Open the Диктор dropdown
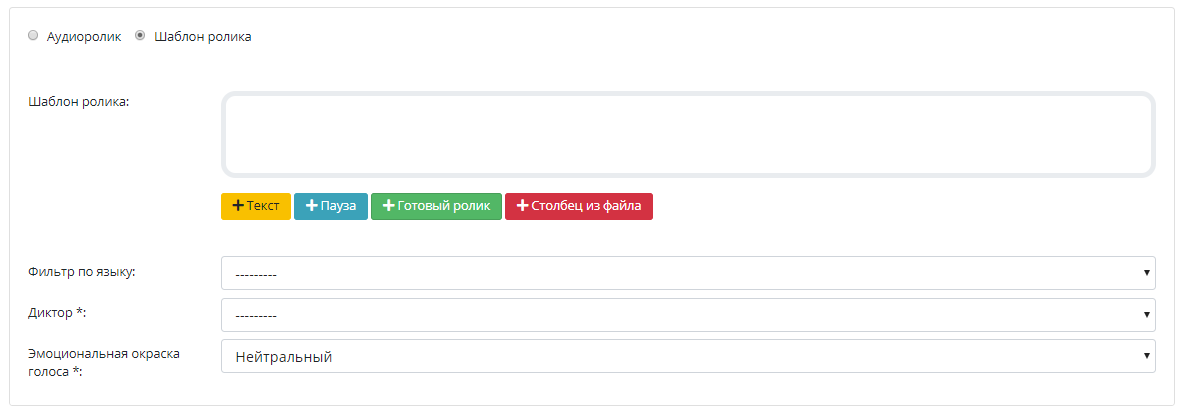The height and width of the screenshot is (407, 1182). coord(688,314)
